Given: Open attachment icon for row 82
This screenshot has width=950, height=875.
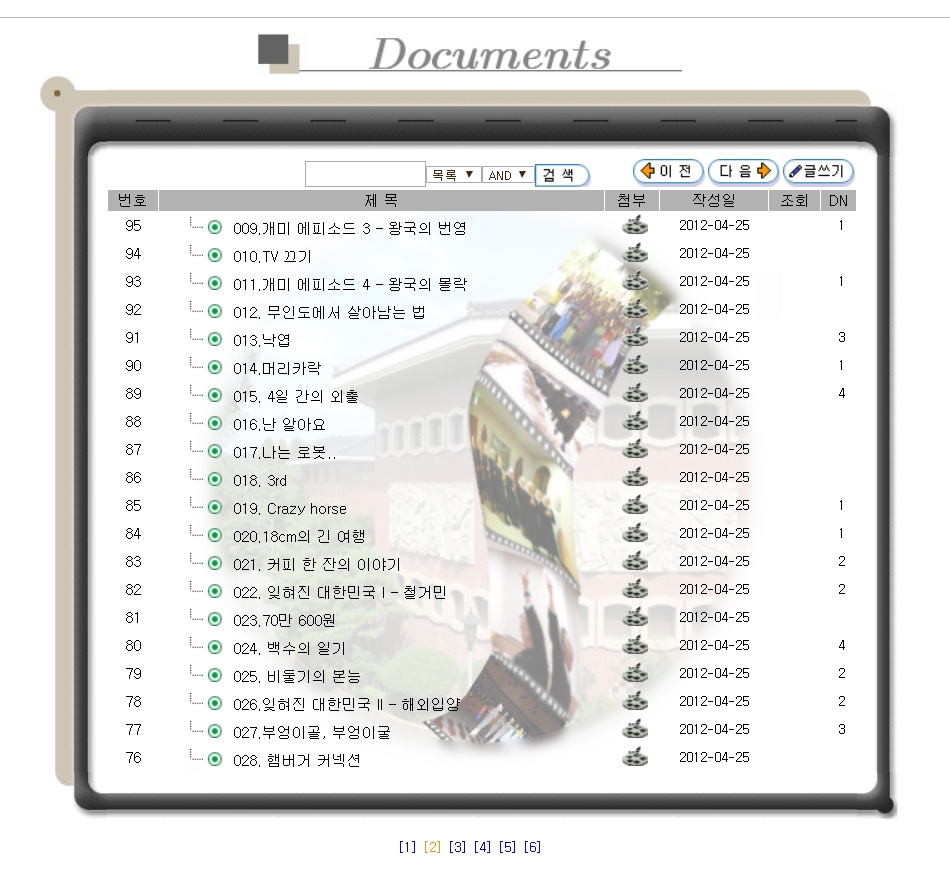Looking at the screenshot, I should coord(635,589).
